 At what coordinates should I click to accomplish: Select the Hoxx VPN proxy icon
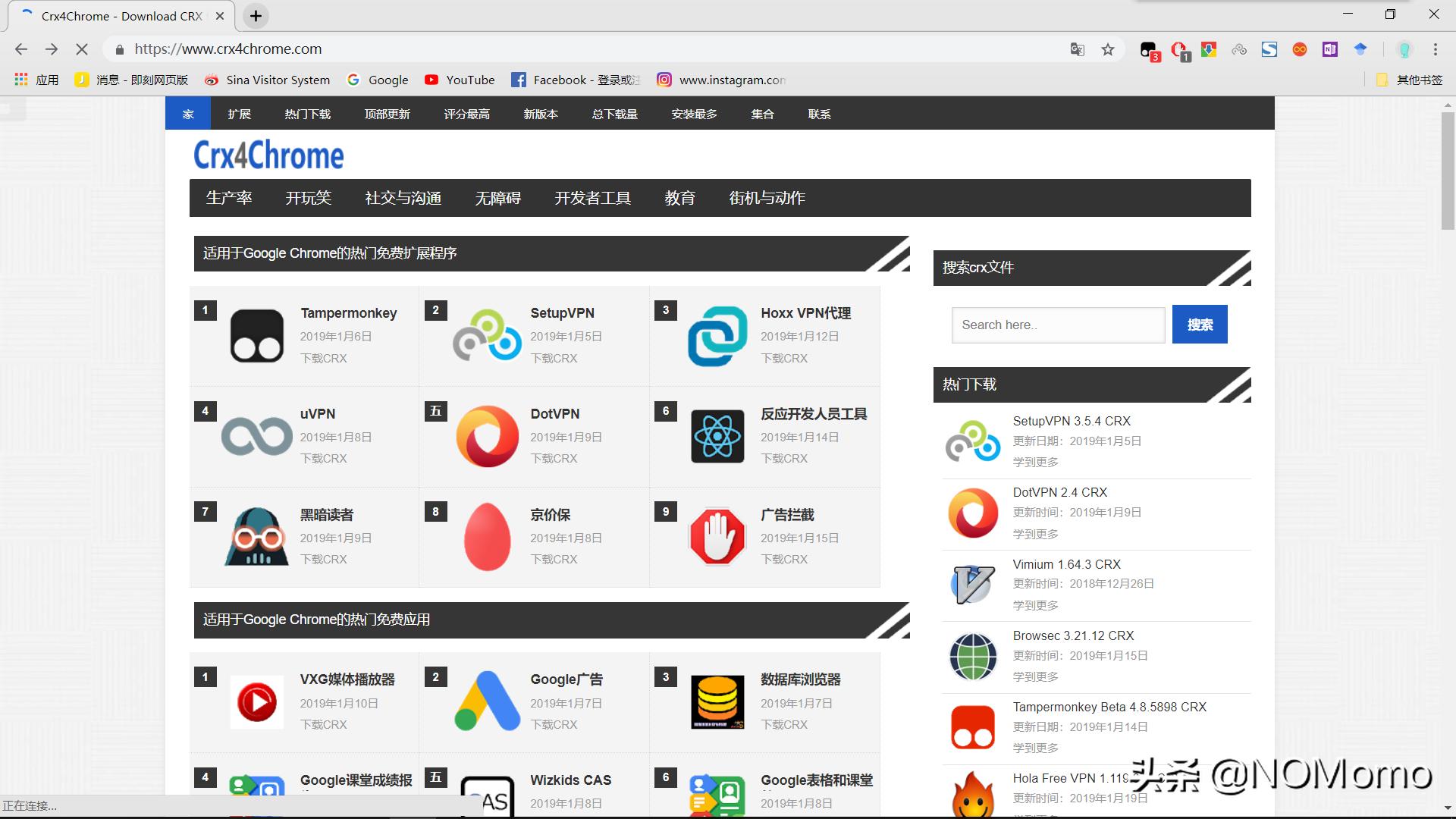point(717,335)
